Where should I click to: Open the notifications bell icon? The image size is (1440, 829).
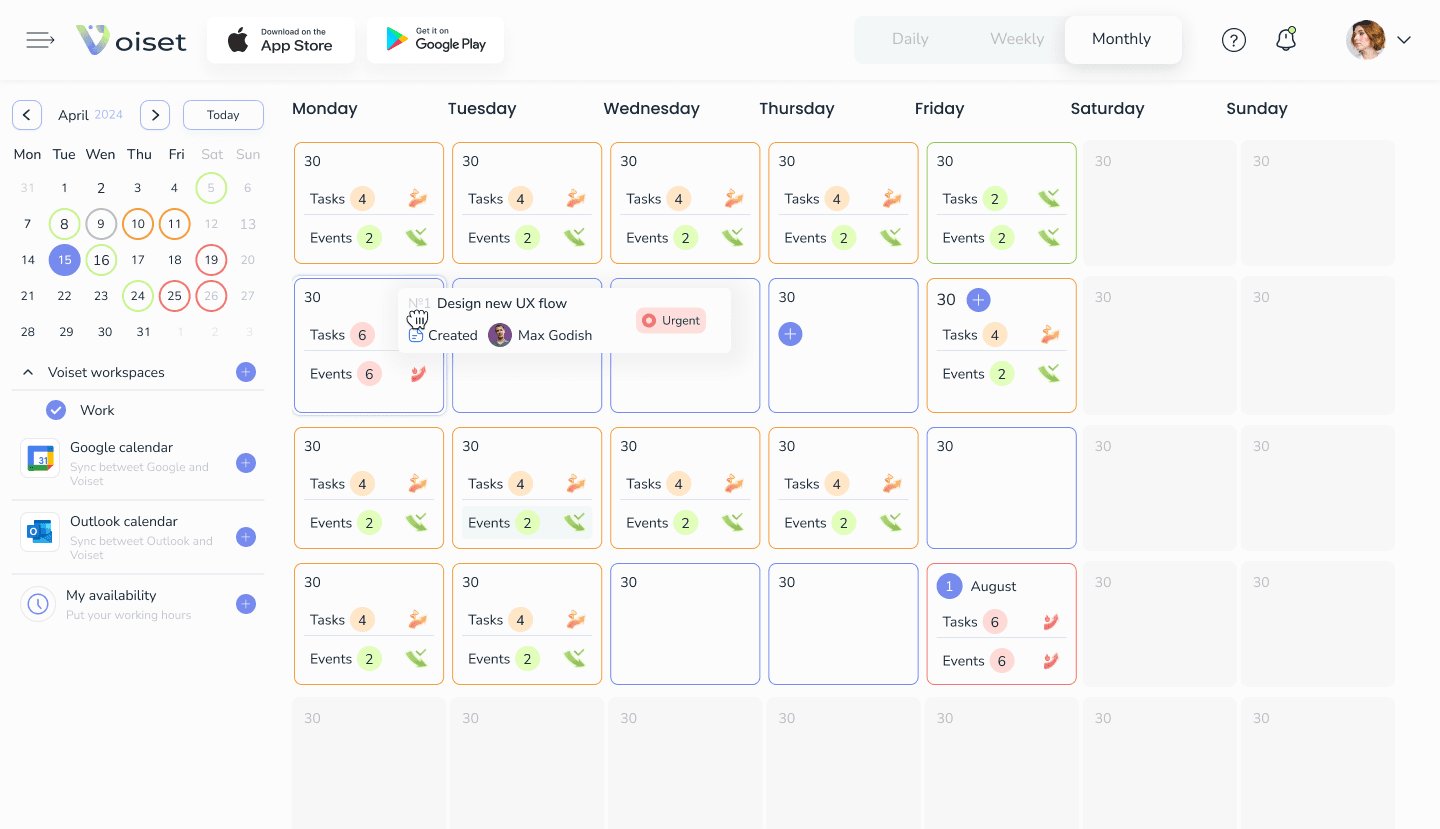pyautogui.click(x=1285, y=39)
